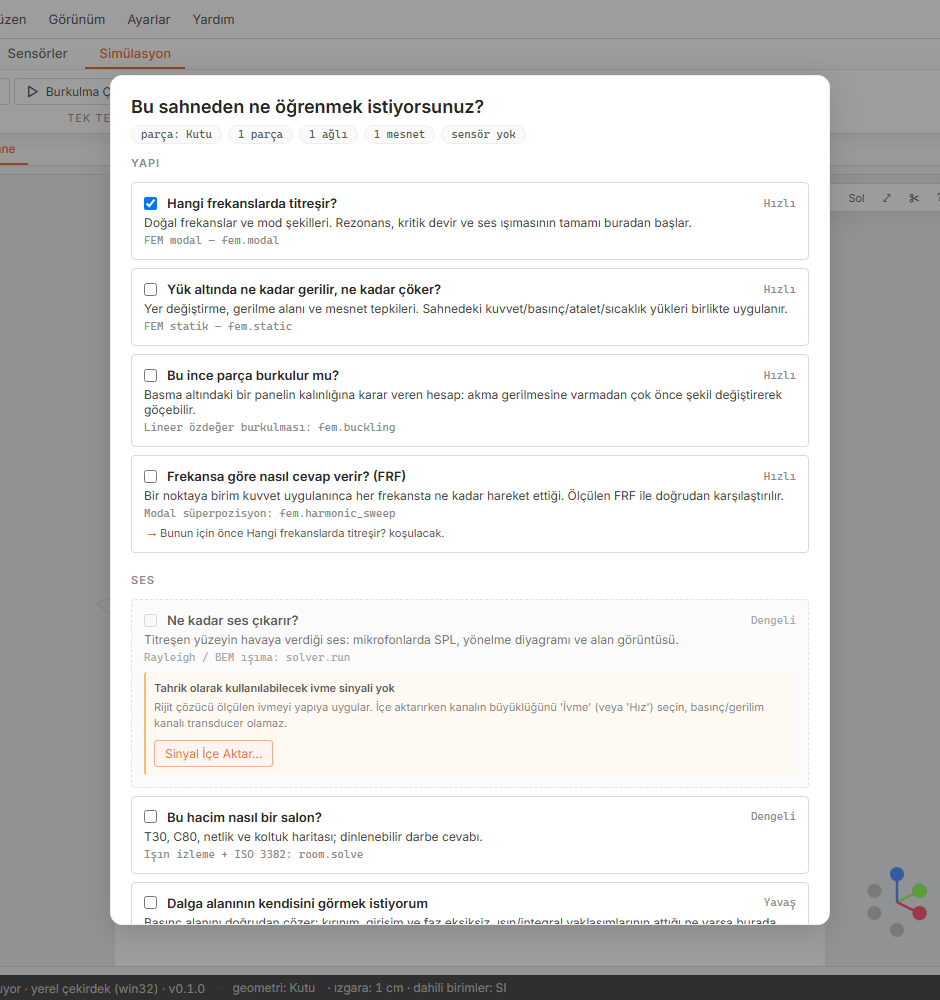The height and width of the screenshot is (1000, 940).
Task: Click the dialog title "Bu sahneden ne öğrenmek istiyorsunuz?"
Action: click(x=307, y=107)
